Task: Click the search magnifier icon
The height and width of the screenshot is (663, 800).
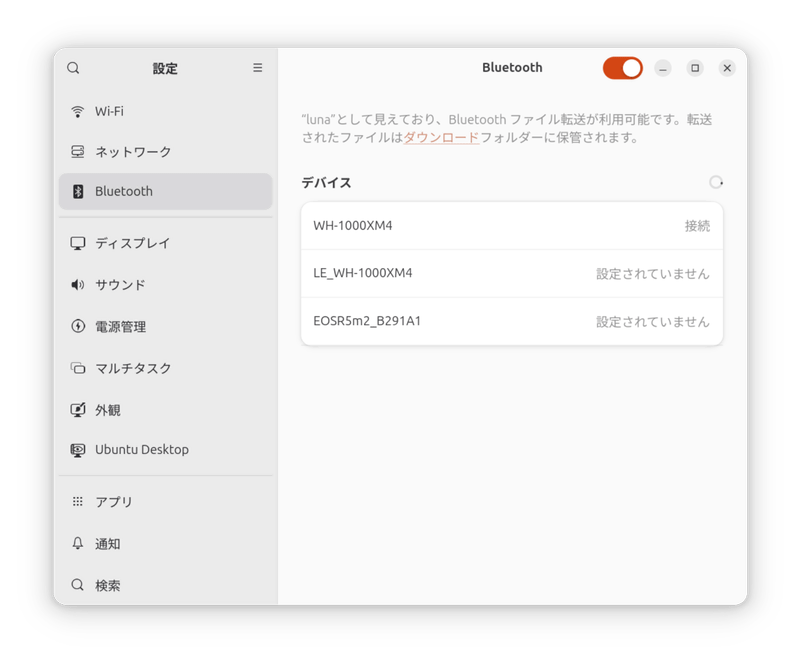Action: [73, 68]
